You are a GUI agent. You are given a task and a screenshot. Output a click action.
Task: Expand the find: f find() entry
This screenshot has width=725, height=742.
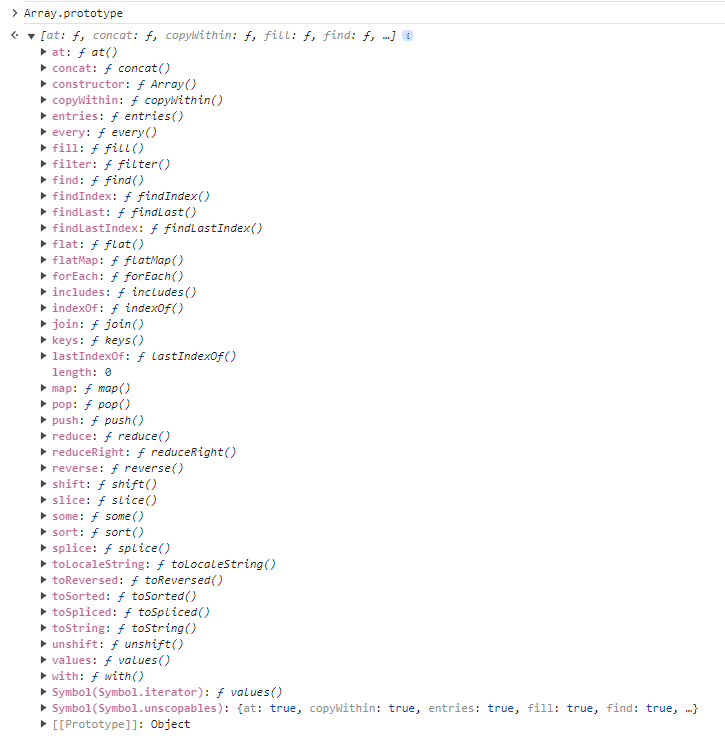tap(44, 180)
